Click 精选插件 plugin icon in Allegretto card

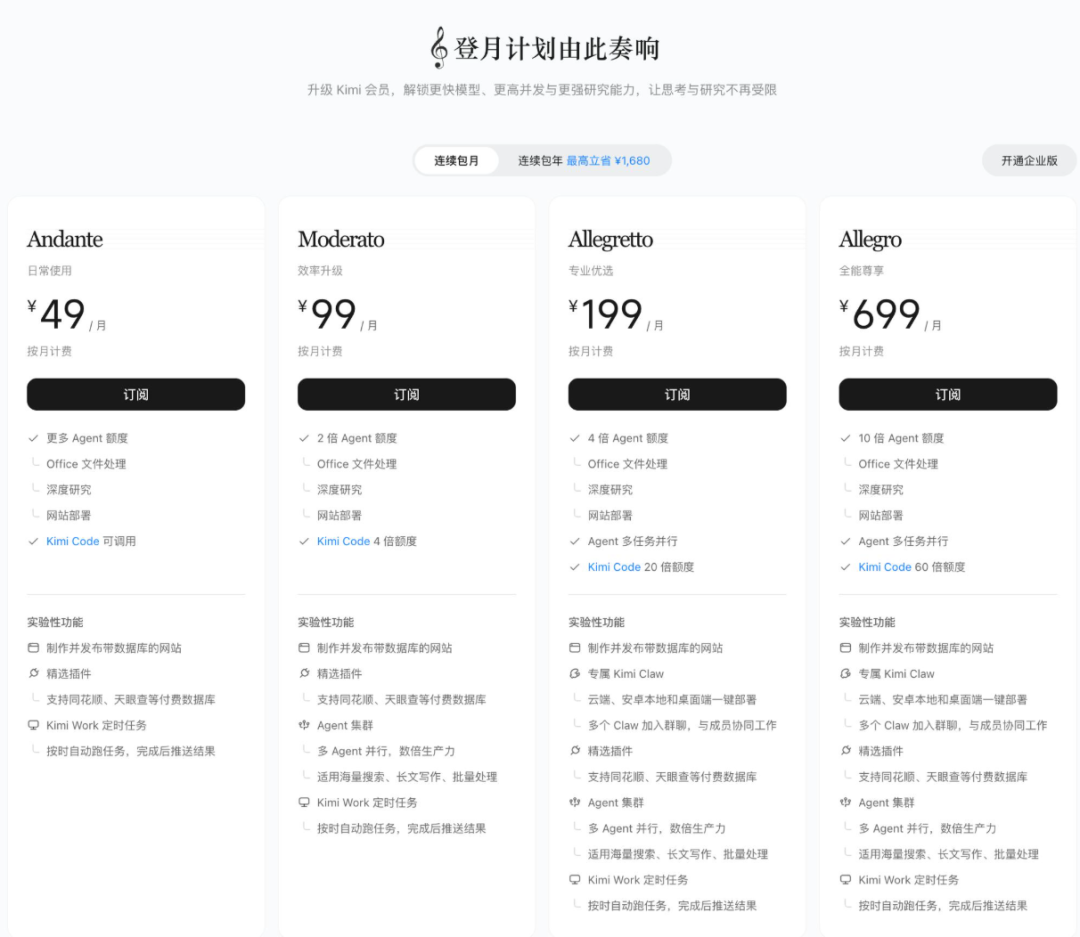tap(574, 750)
